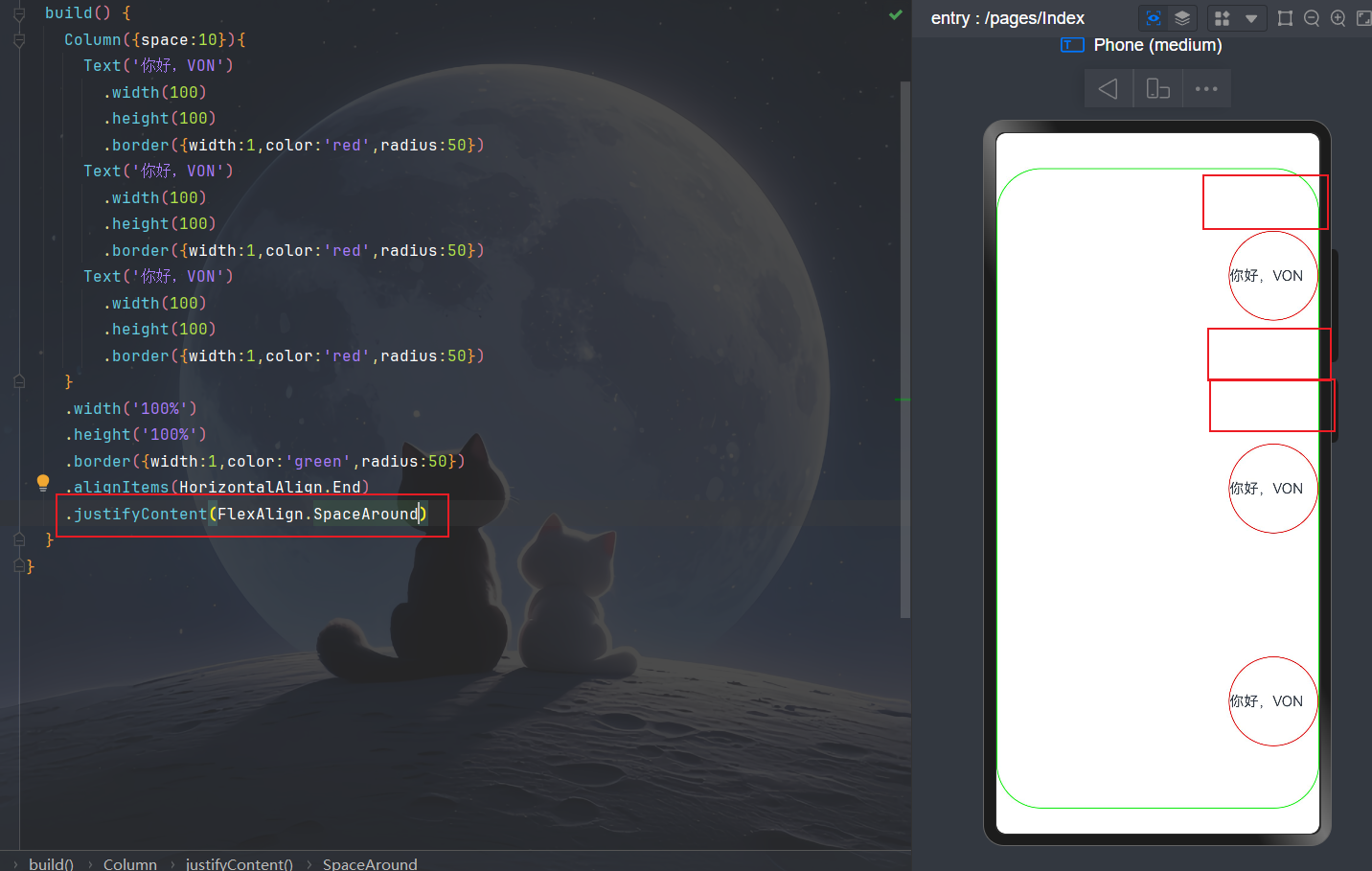Click first '你好, VON' circle in preview
Viewport: 1372px width, 871px height.
pos(1273,276)
